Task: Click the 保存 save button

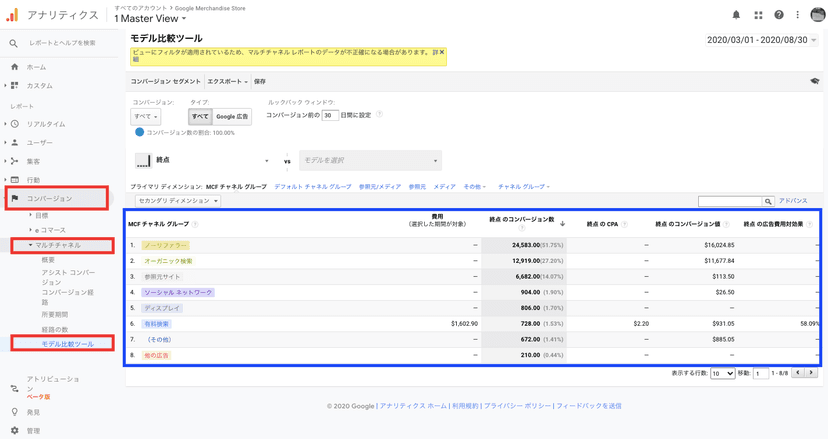Action: pyautogui.click(x=260, y=81)
